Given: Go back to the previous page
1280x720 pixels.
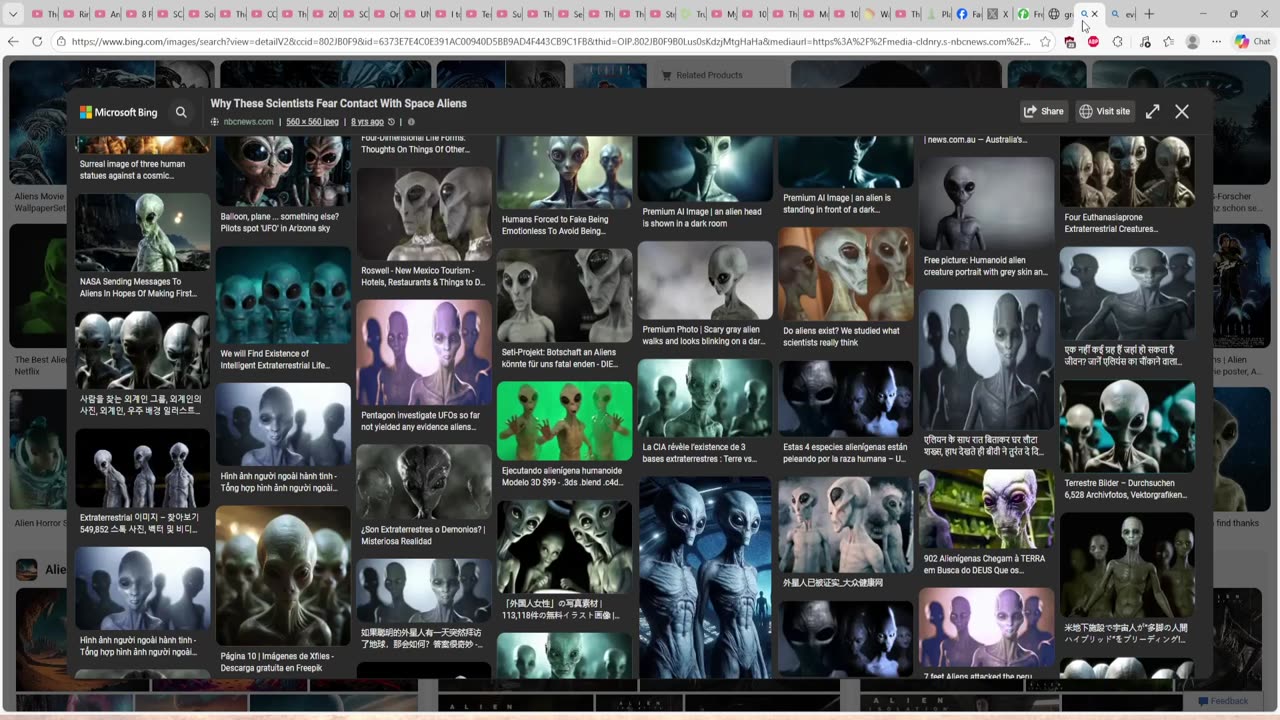Looking at the screenshot, I should tap(13, 42).
